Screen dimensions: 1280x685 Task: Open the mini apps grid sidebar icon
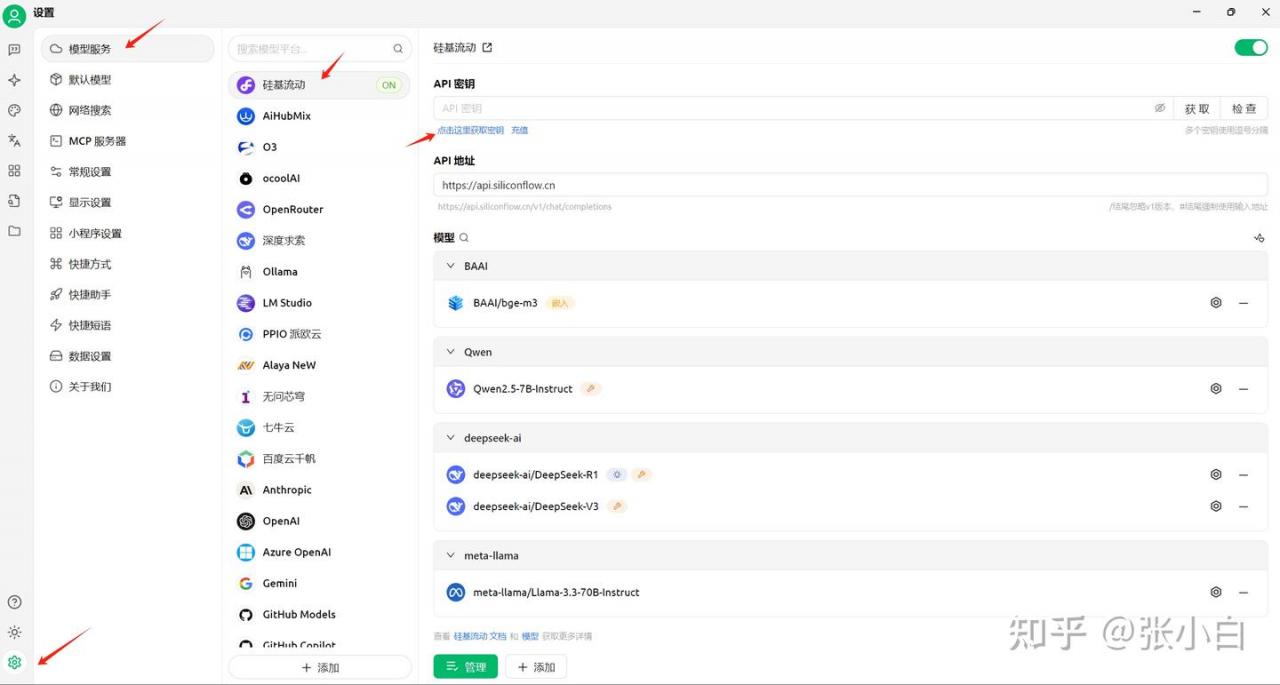pyautogui.click(x=14, y=171)
